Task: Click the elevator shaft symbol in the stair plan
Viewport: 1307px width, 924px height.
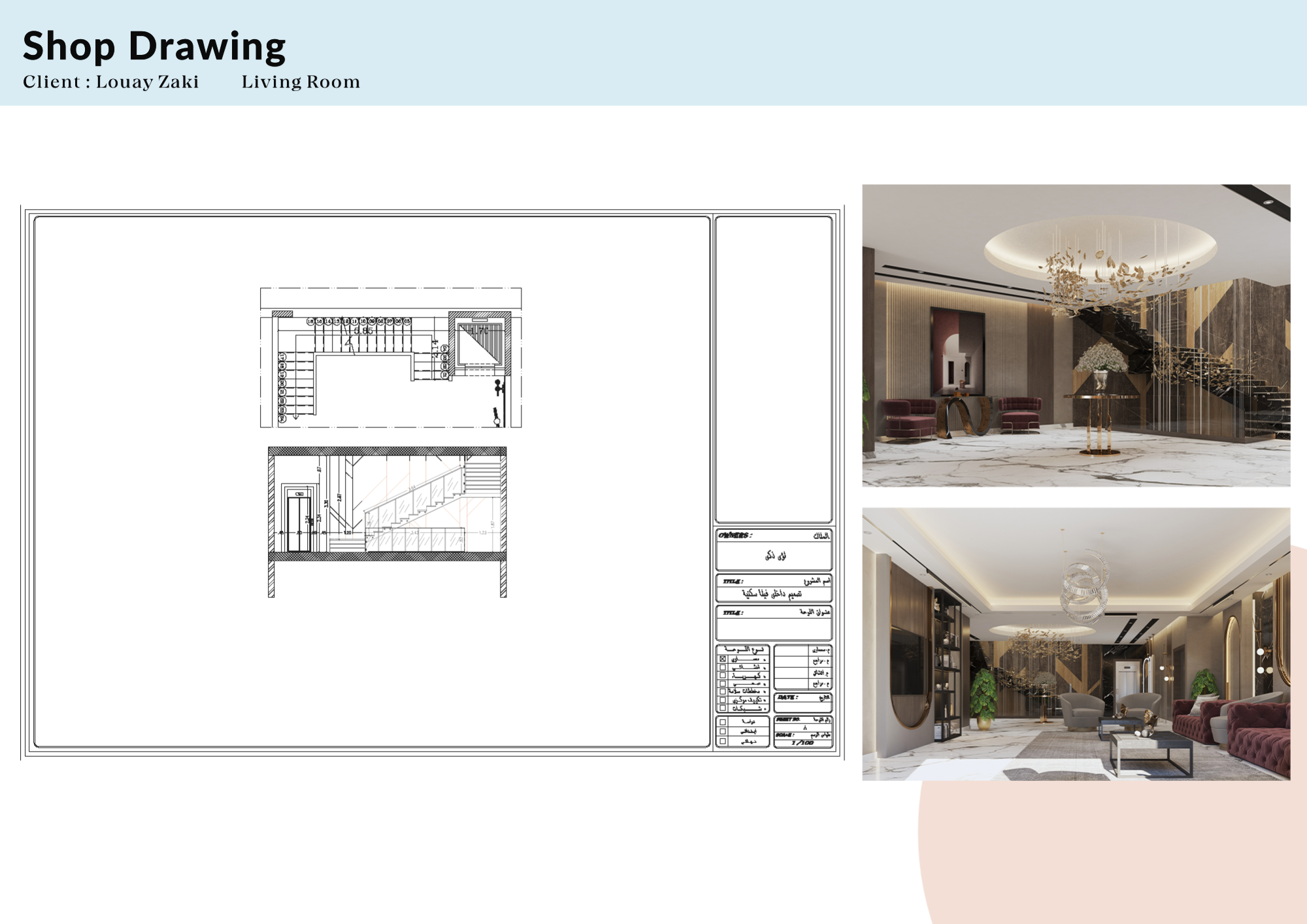Action: [480, 344]
